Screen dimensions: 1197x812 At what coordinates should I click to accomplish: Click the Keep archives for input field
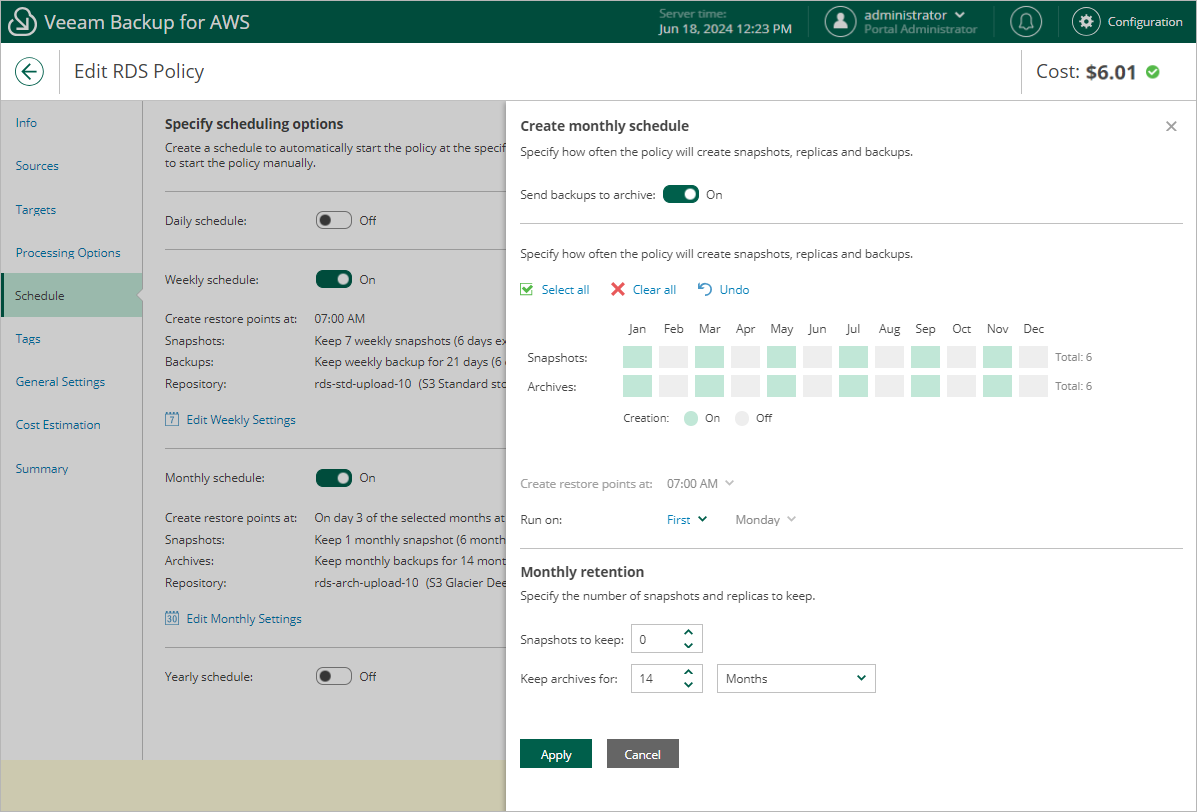pos(666,678)
